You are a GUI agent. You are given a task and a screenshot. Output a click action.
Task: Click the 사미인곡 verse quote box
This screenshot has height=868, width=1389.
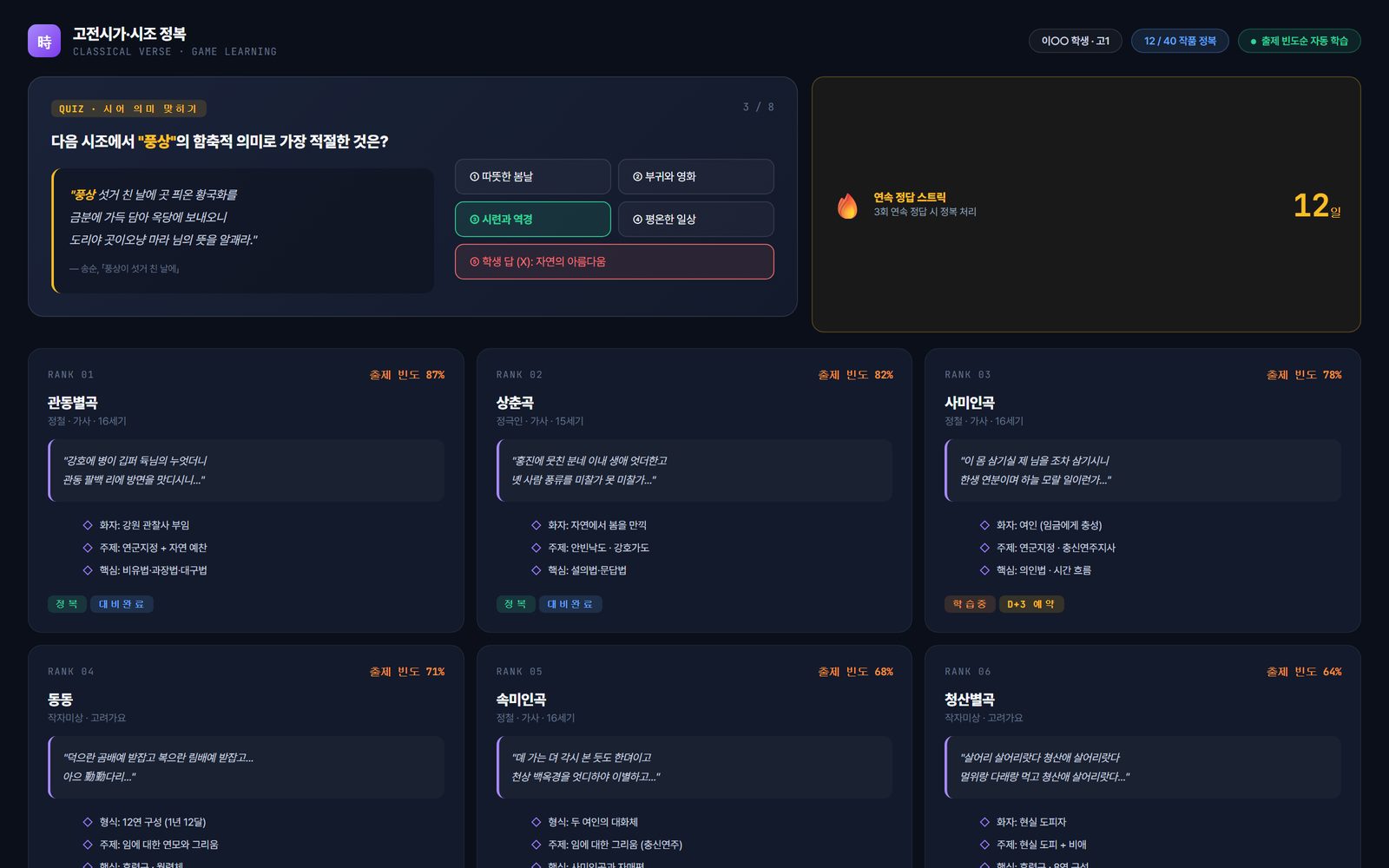tap(1142, 470)
